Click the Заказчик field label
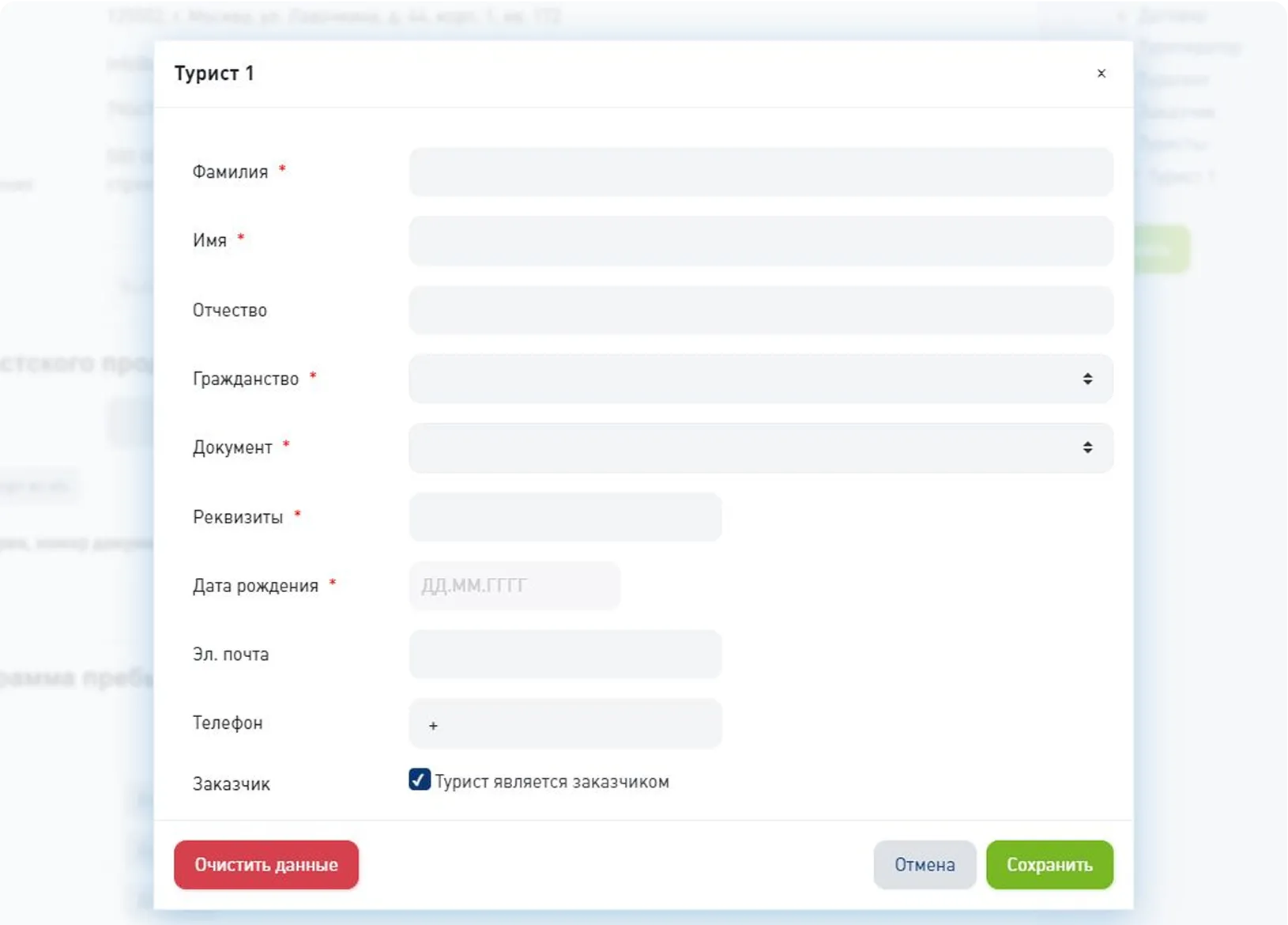Screen dimensions: 1288x925 [232, 784]
